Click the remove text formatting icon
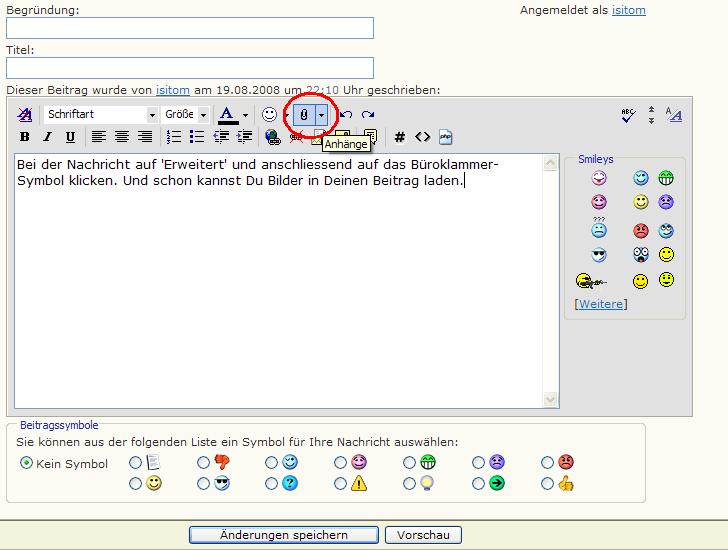728x550 pixels. [25, 114]
